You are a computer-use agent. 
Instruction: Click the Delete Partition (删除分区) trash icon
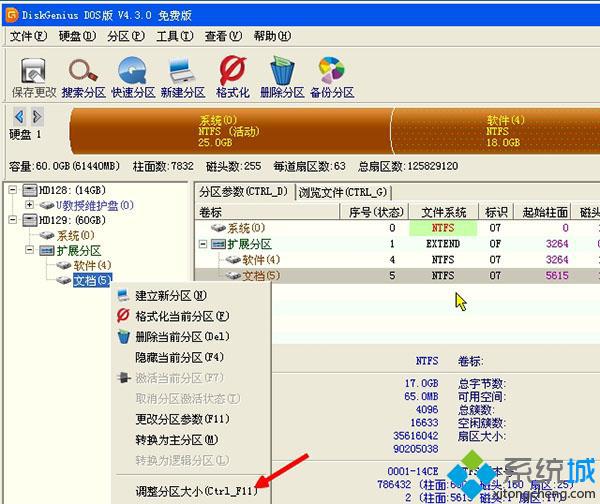[x=282, y=70]
